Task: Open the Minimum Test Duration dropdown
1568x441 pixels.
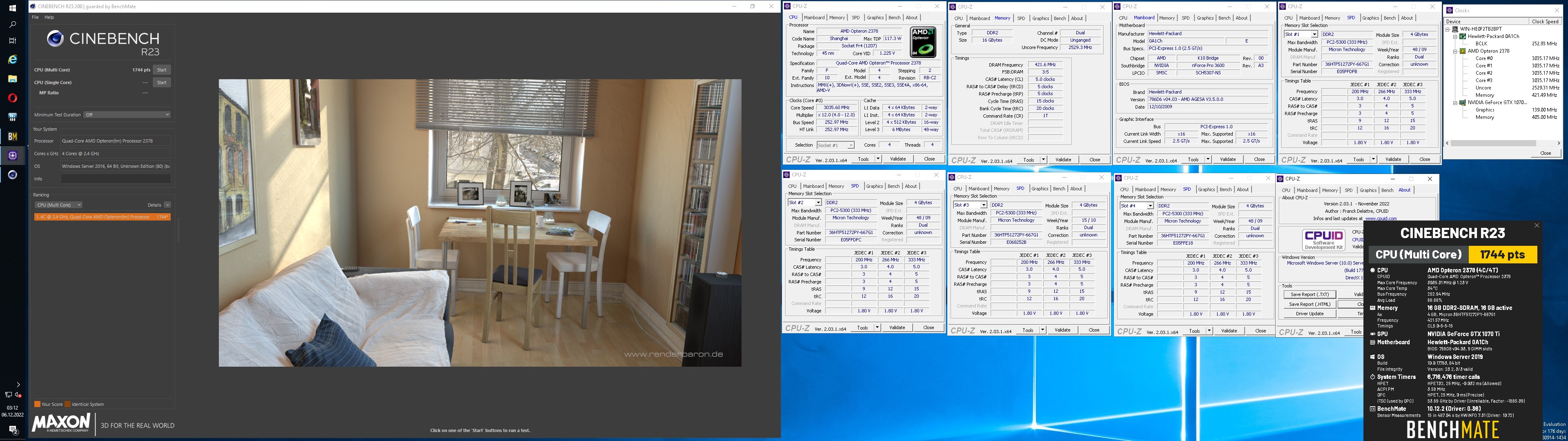Action: click(127, 114)
